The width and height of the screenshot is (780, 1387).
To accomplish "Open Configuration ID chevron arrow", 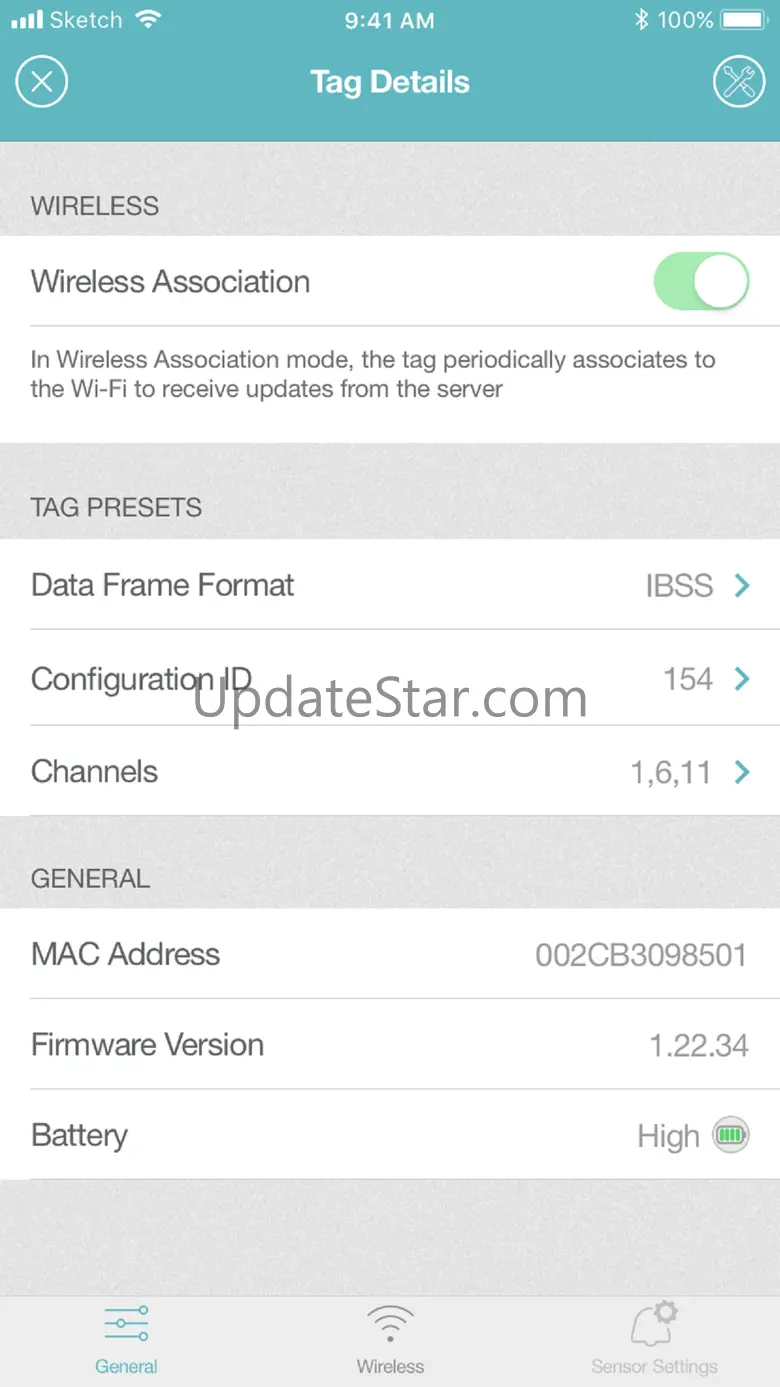I will tap(742, 679).
